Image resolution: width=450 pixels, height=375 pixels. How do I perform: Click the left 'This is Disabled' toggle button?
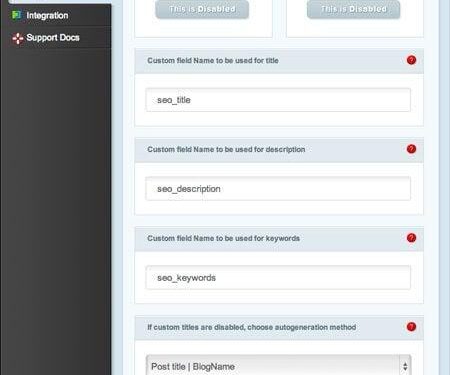click(x=202, y=9)
